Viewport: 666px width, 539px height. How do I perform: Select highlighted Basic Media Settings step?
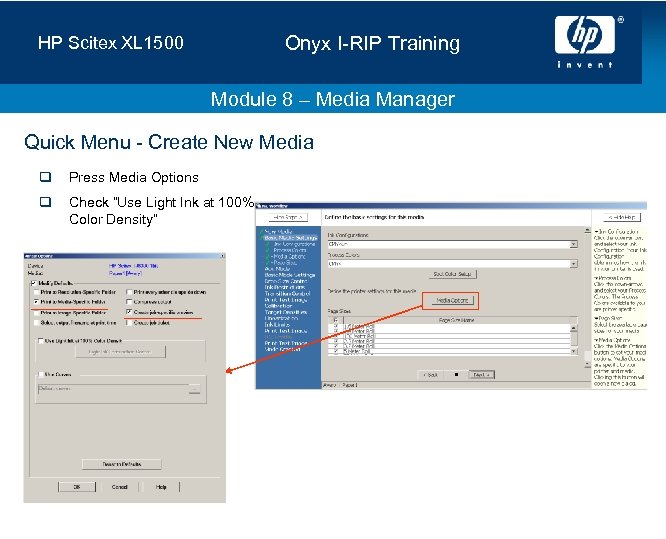pyautogui.click(x=291, y=238)
